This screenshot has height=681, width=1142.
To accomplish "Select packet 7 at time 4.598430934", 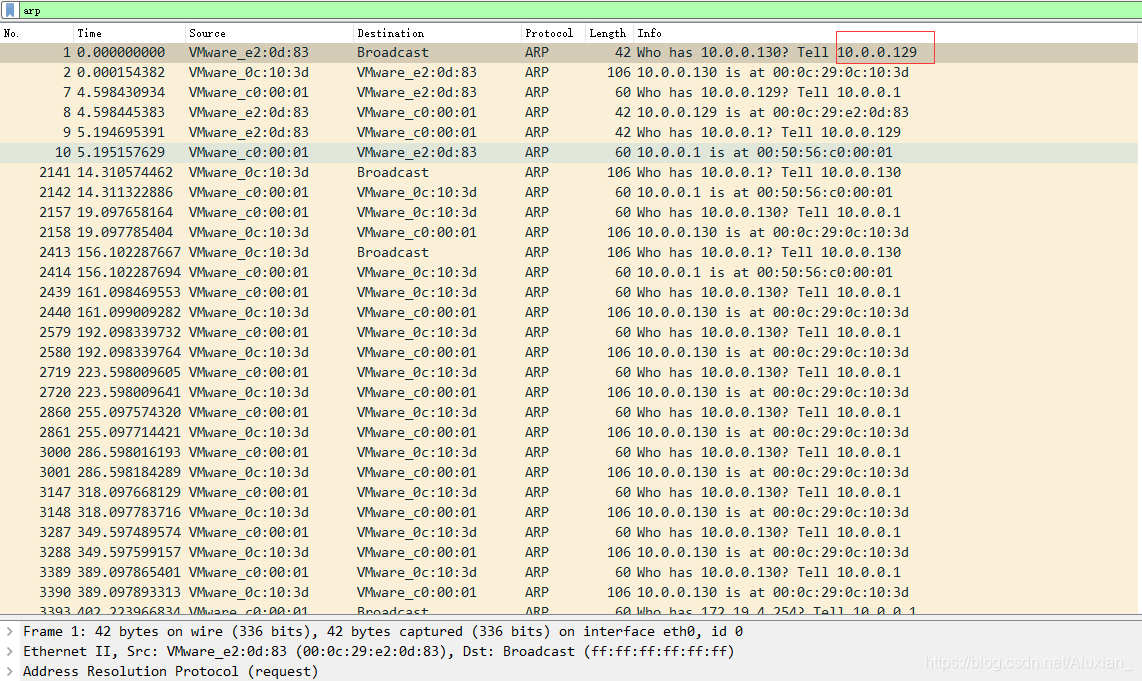I will (569, 92).
